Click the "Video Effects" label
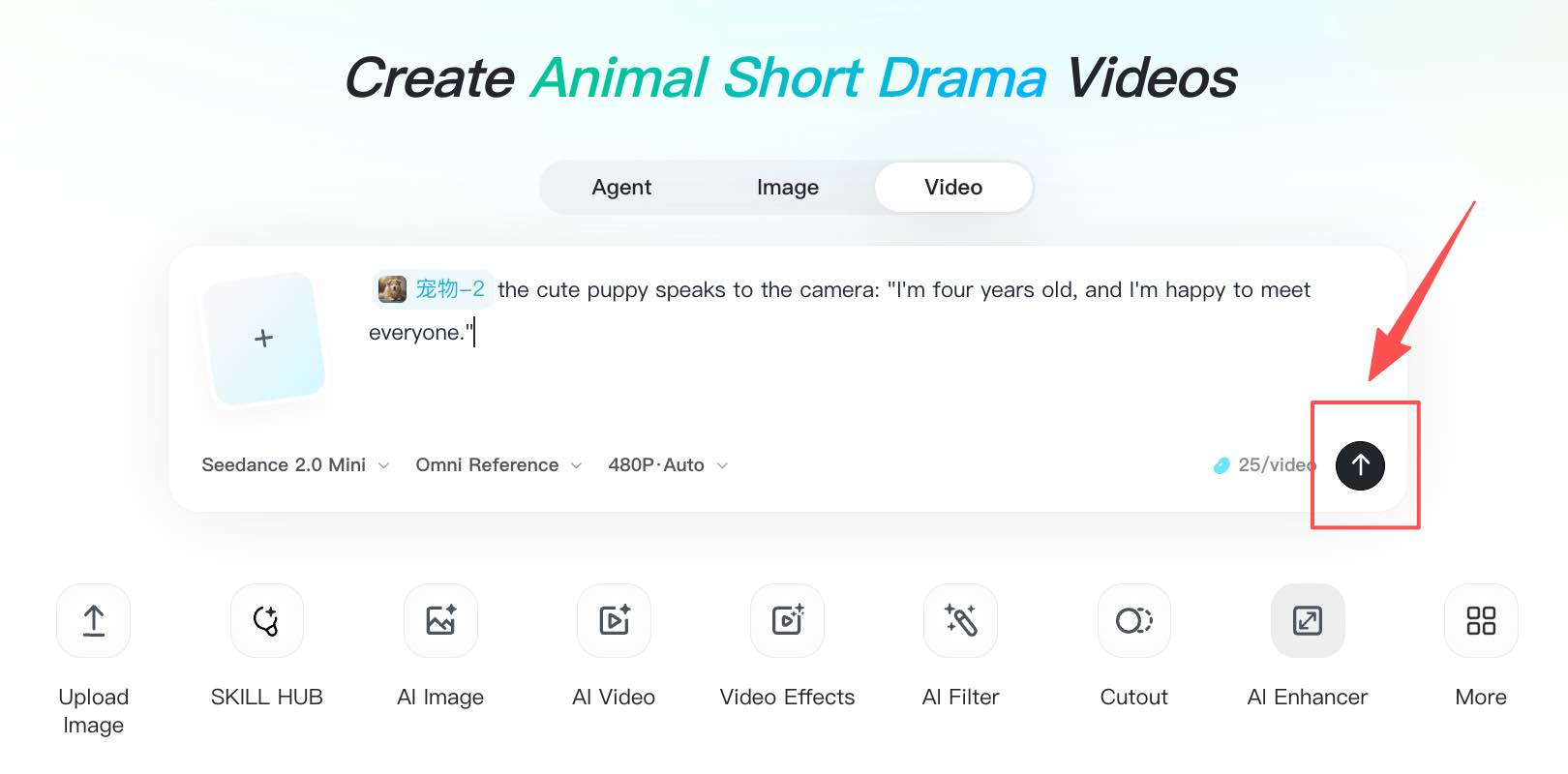The width and height of the screenshot is (1568, 774). click(787, 698)
